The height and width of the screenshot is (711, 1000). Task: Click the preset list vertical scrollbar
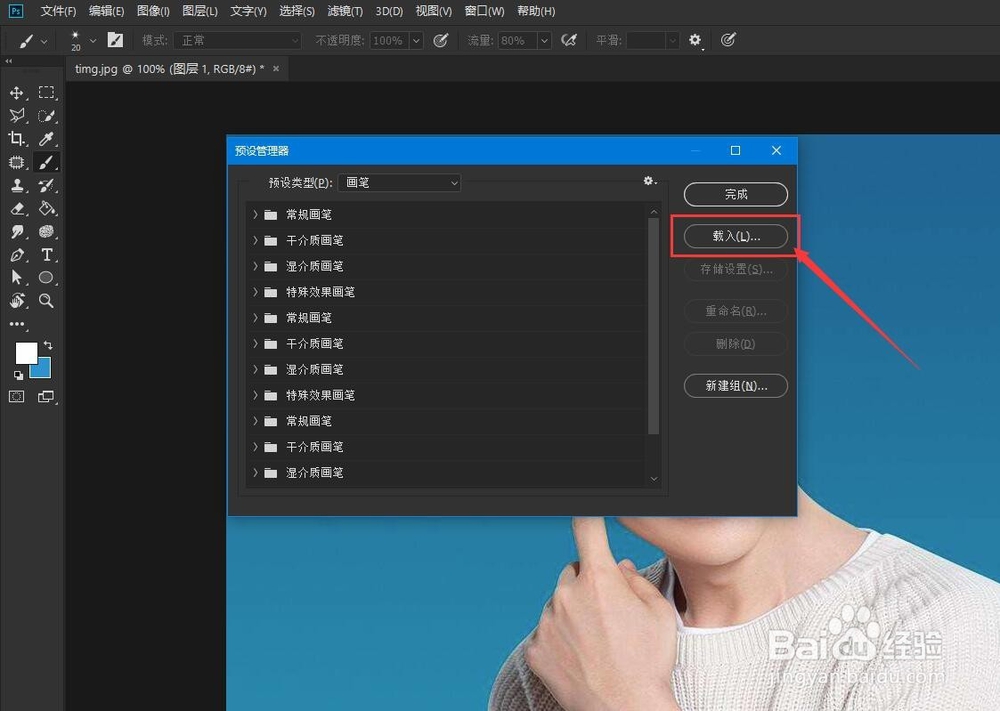(654, 326)
